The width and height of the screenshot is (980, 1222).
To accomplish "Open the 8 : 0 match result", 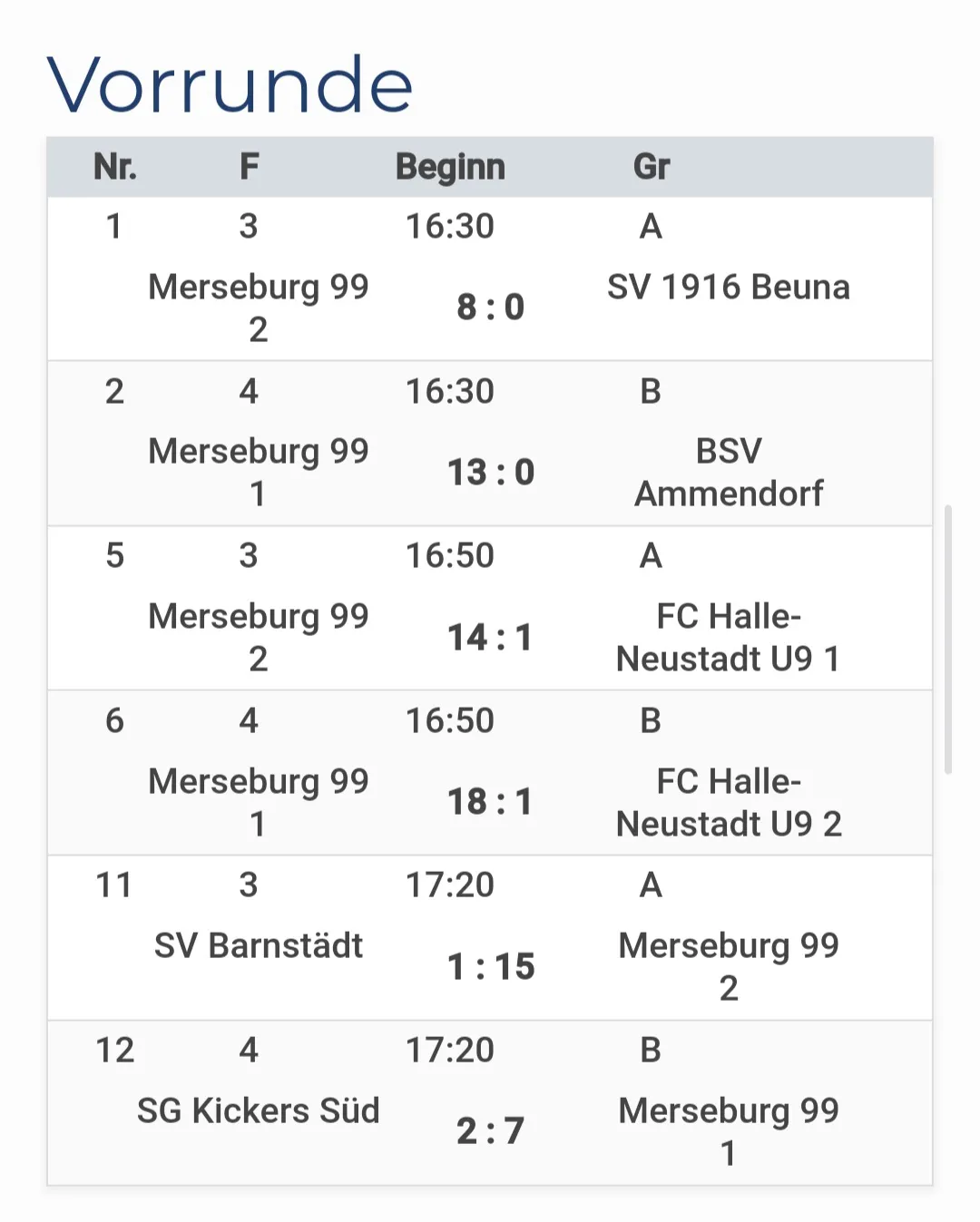I will 490,308.
